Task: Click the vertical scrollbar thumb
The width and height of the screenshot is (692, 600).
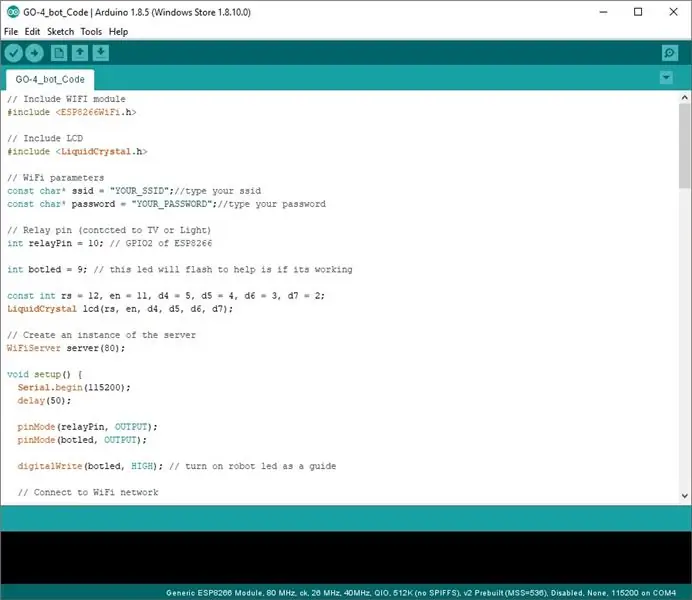Action: coord(684,146)
